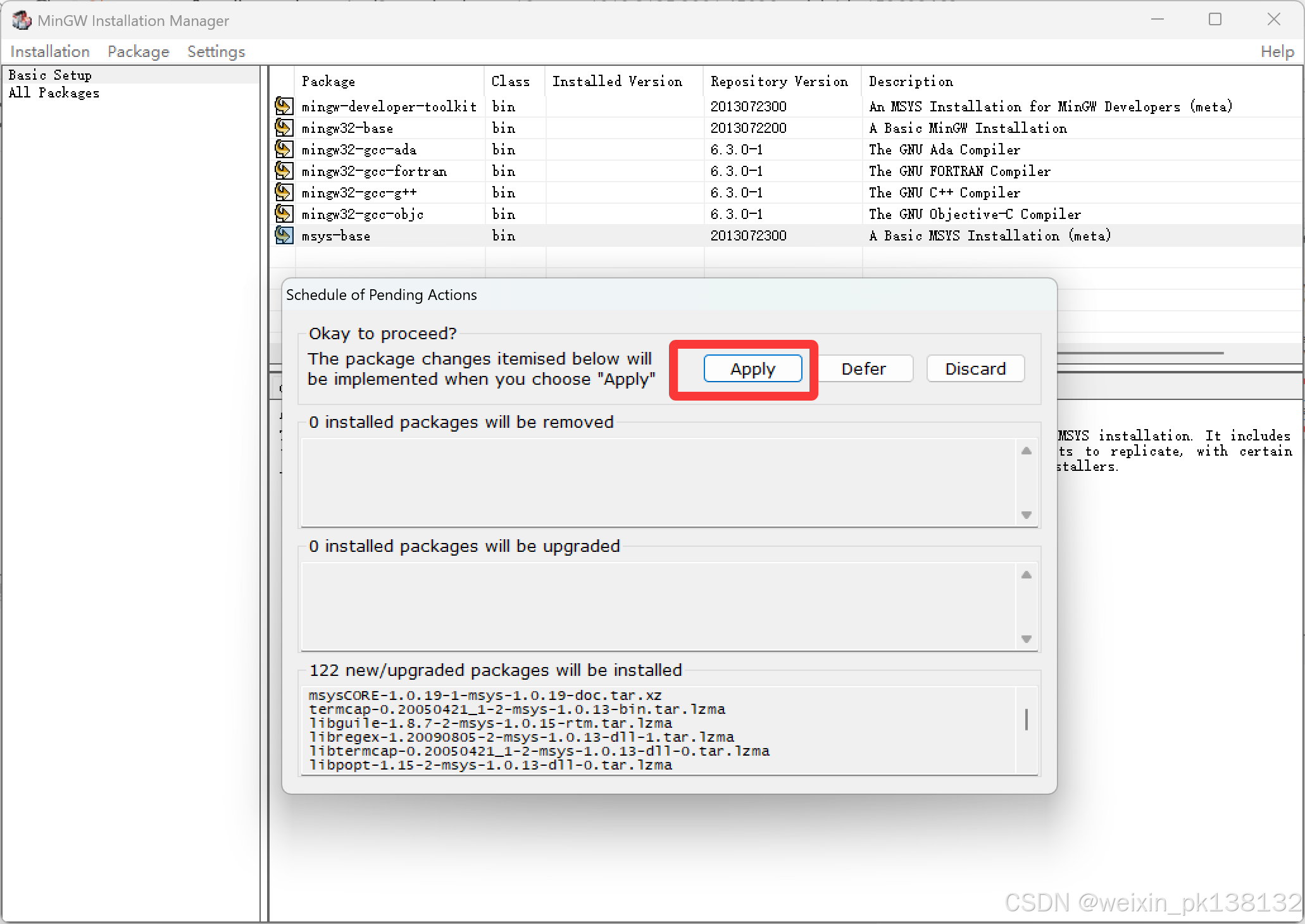The width and height of the screenshot is (1305, 924).
Task: Click the mingw32-gcc-fortran package mark icon
Action: pyautogui.click(x=284, y=171)
